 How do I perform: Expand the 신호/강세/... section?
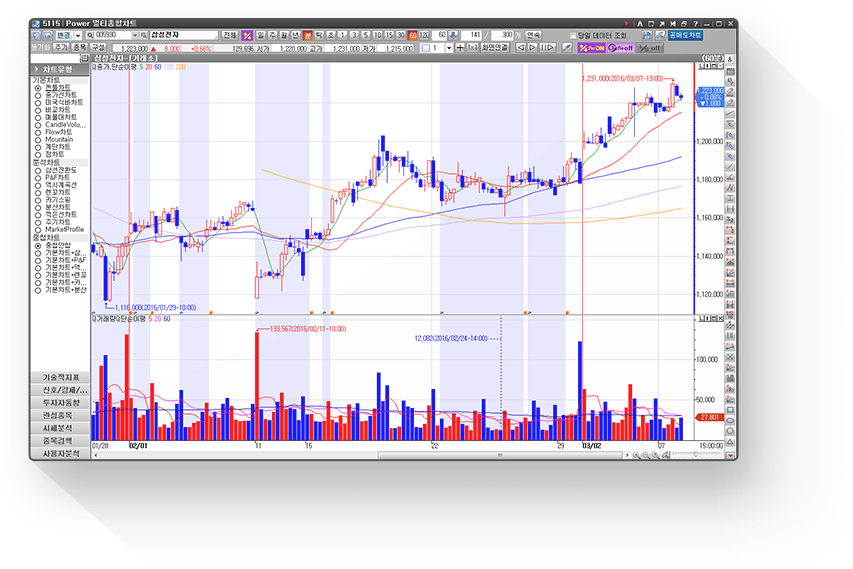(60, 389)
